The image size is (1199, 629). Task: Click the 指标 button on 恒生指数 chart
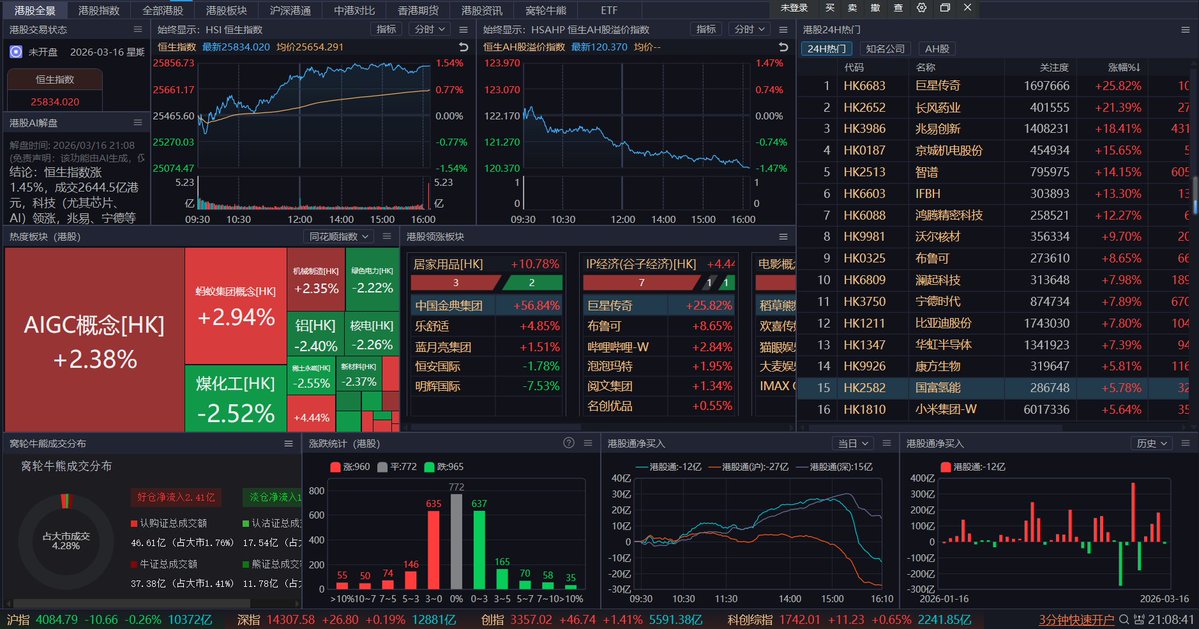click(x=386, y=29)
